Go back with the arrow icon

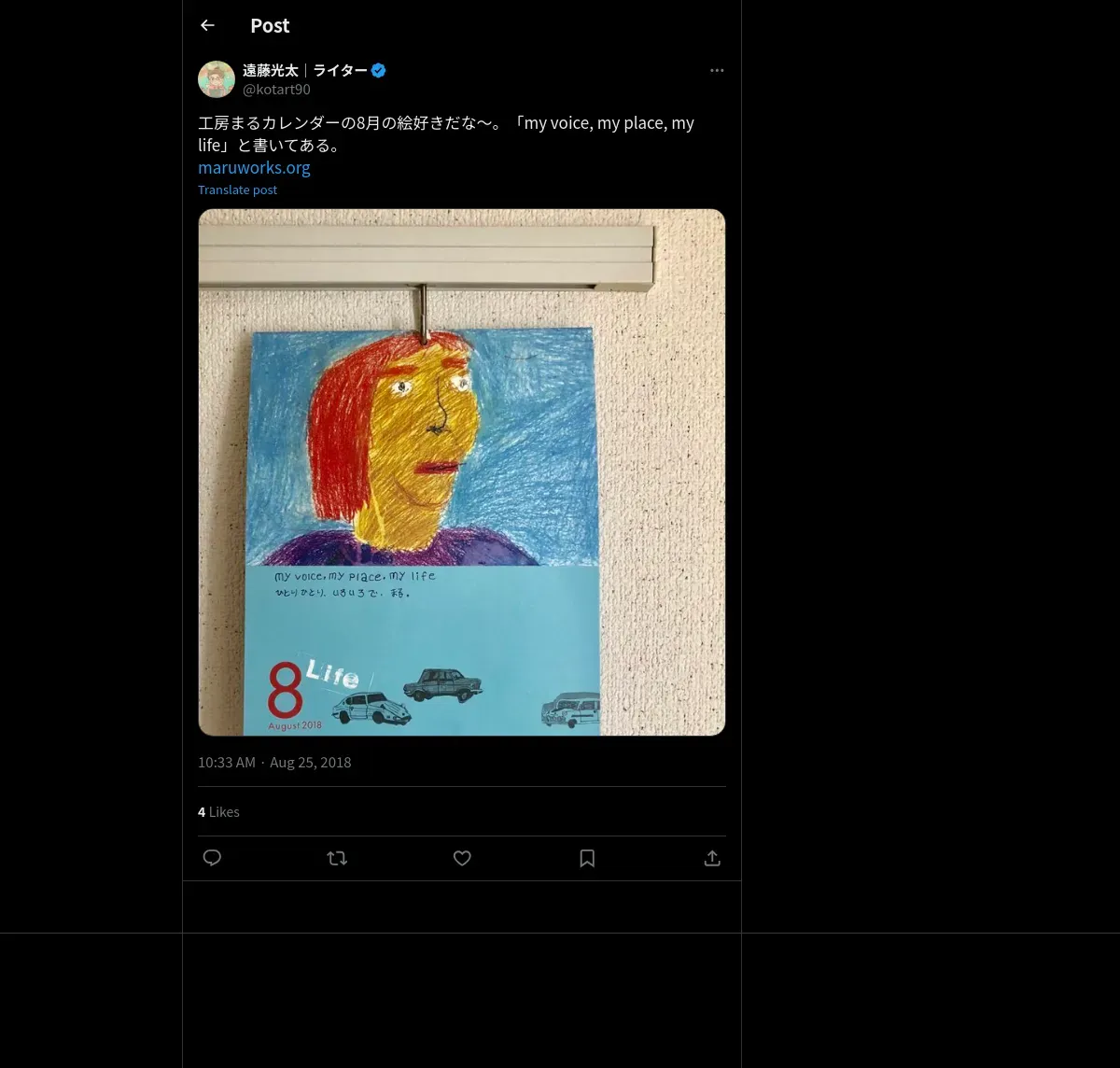coord(207,25)
